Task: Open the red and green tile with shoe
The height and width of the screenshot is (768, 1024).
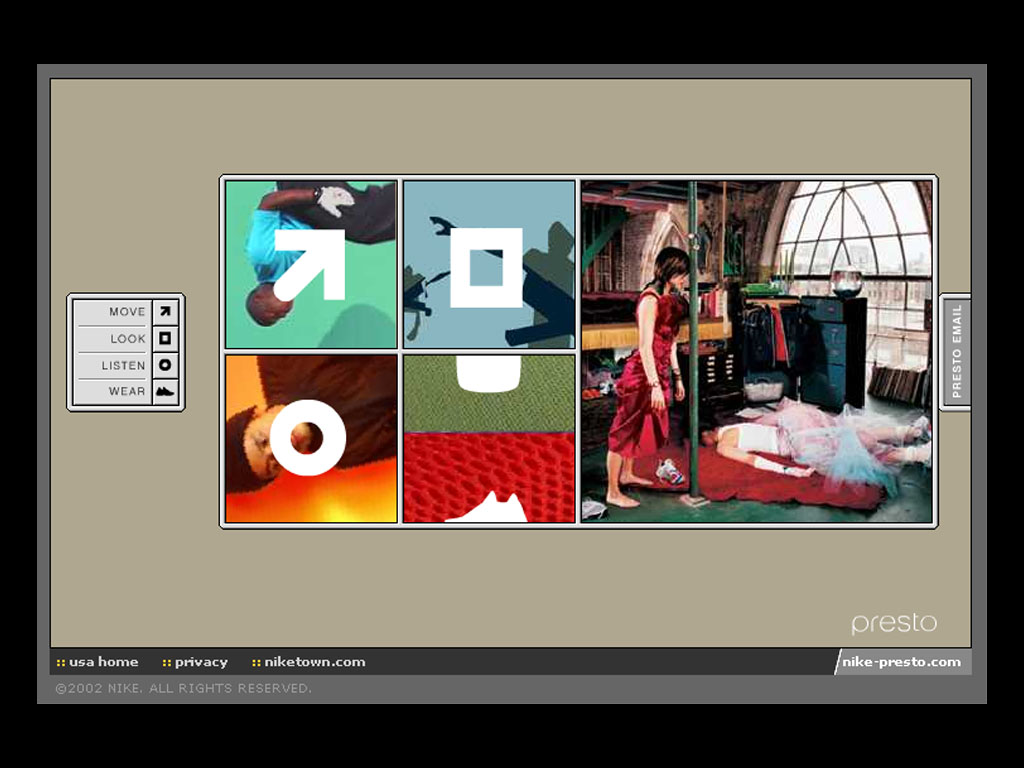Action: 489,438
